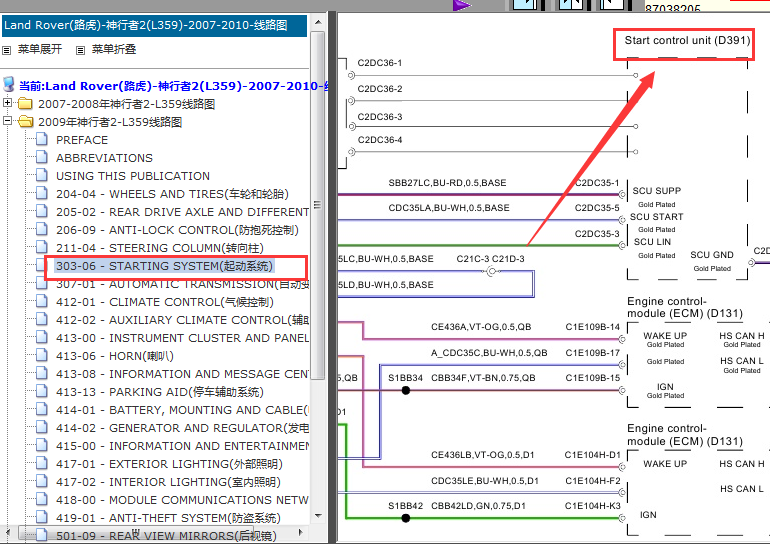Open the ABBREVIATIONS entry
Viewport: 770px width, 544px height.
[x=105, y=158]
